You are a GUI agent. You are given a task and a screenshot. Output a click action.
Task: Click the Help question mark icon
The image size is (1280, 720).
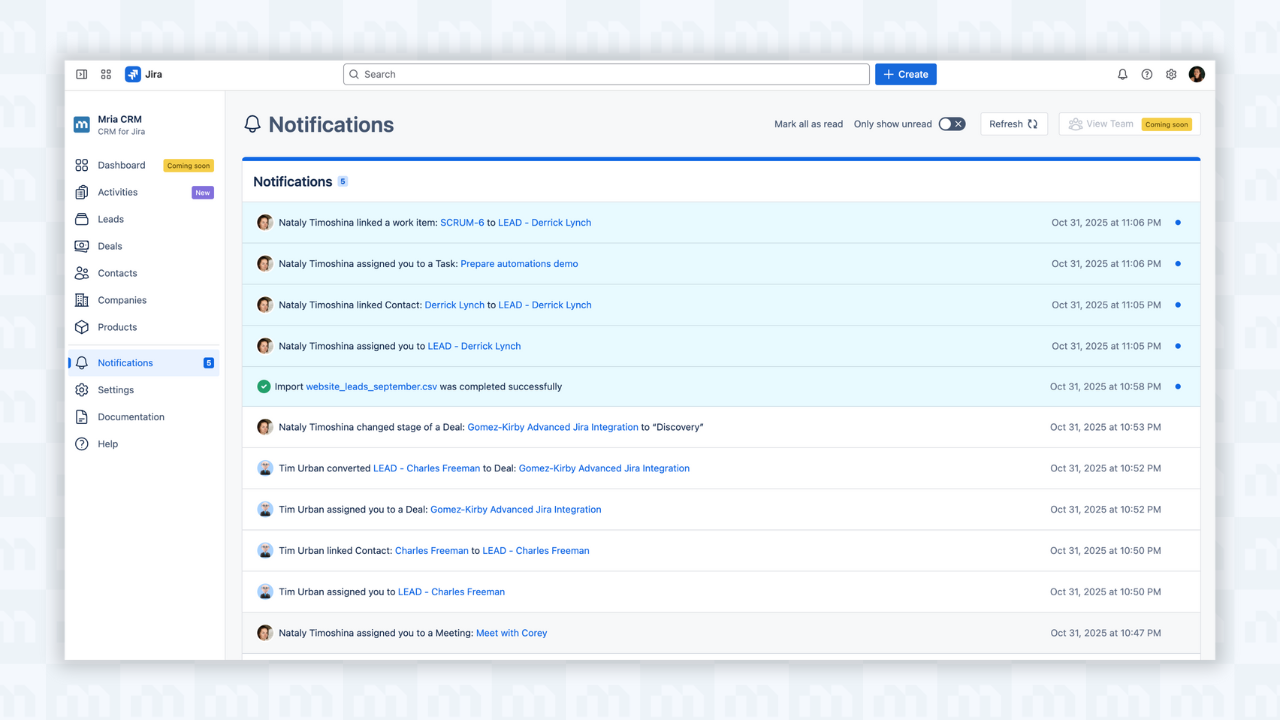[x=1146, y=74]
